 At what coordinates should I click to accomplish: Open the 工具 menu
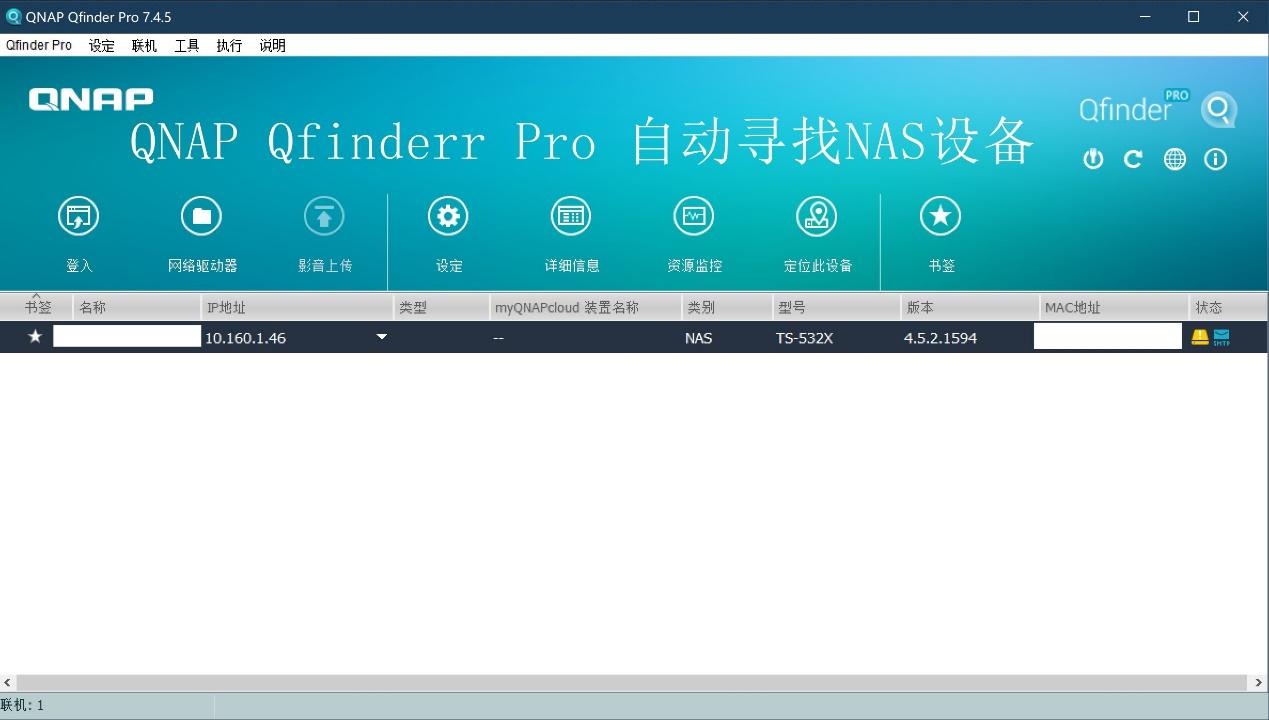(187, 45)
